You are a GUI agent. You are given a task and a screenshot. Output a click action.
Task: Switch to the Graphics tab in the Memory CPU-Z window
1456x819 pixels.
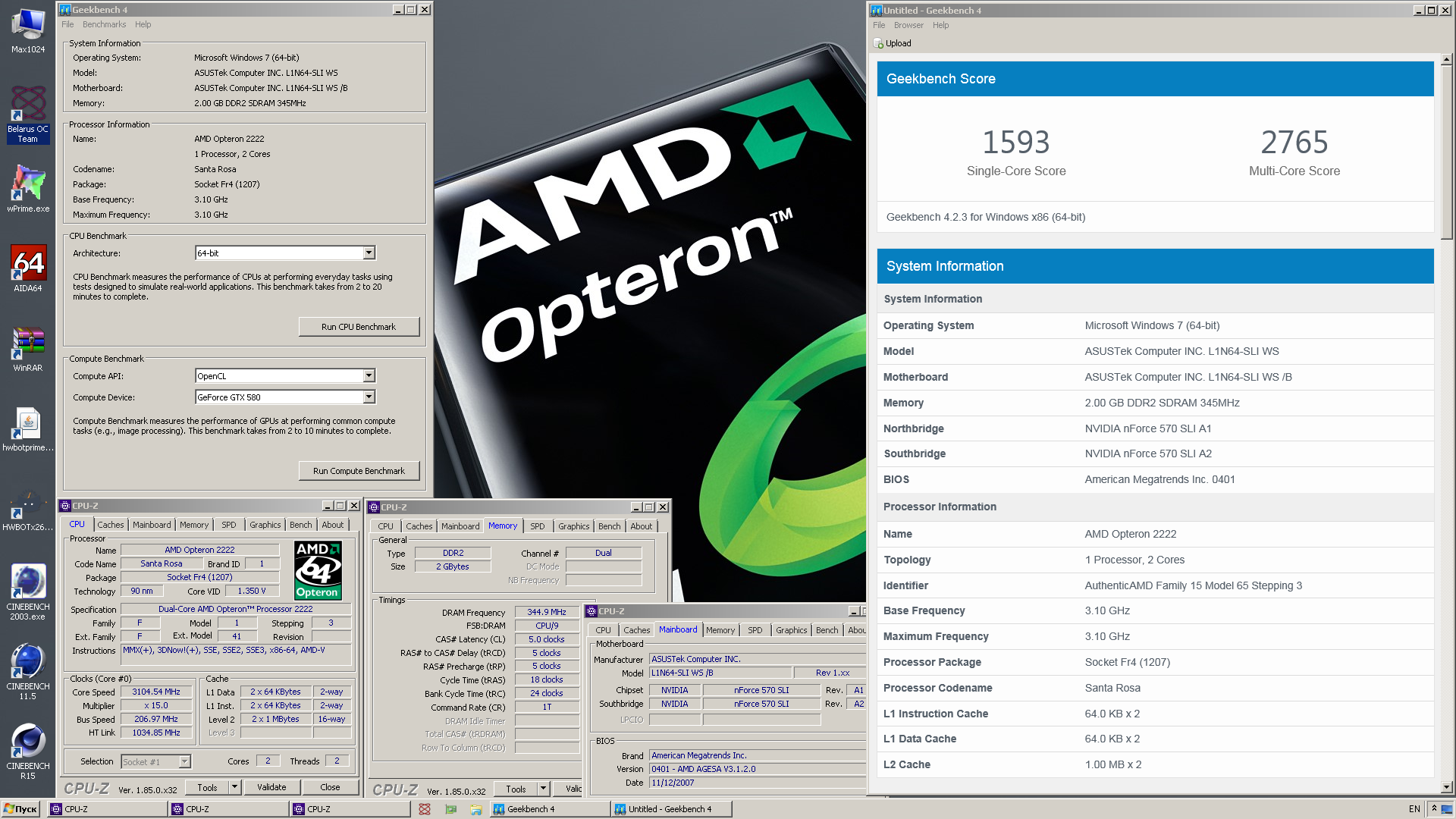point(573,526)
